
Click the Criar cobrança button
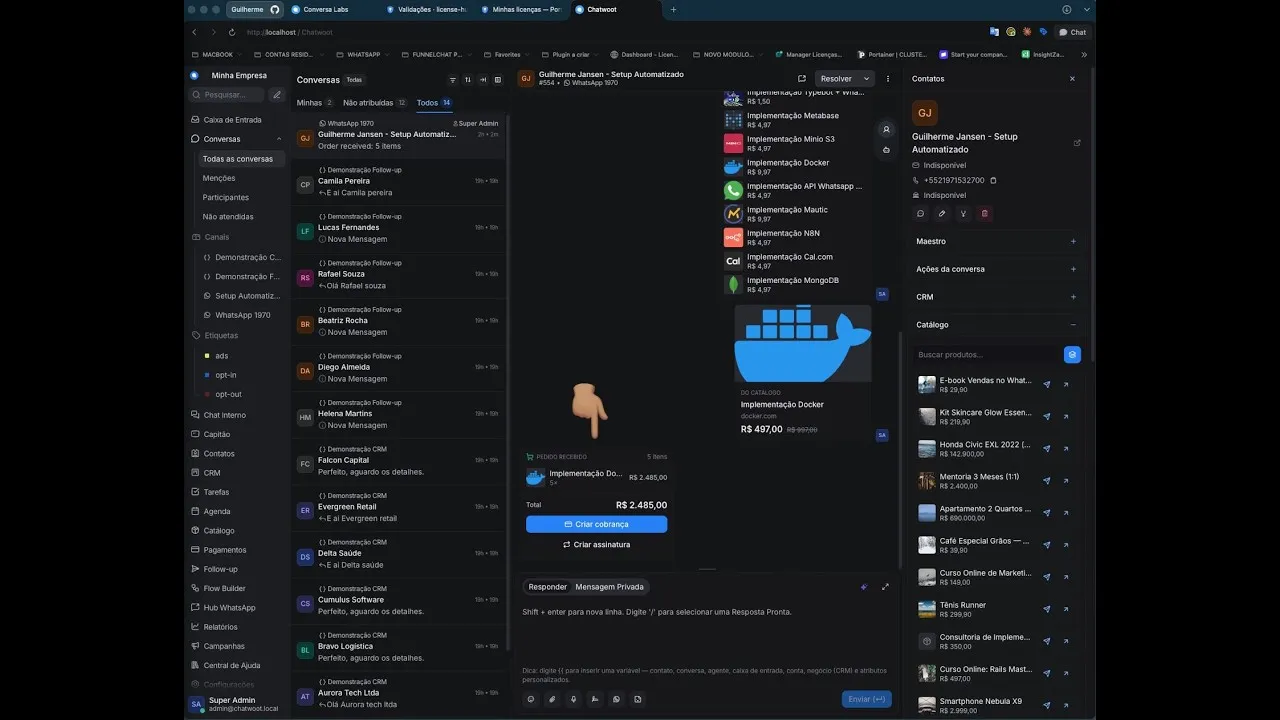(x=597, y=524)
